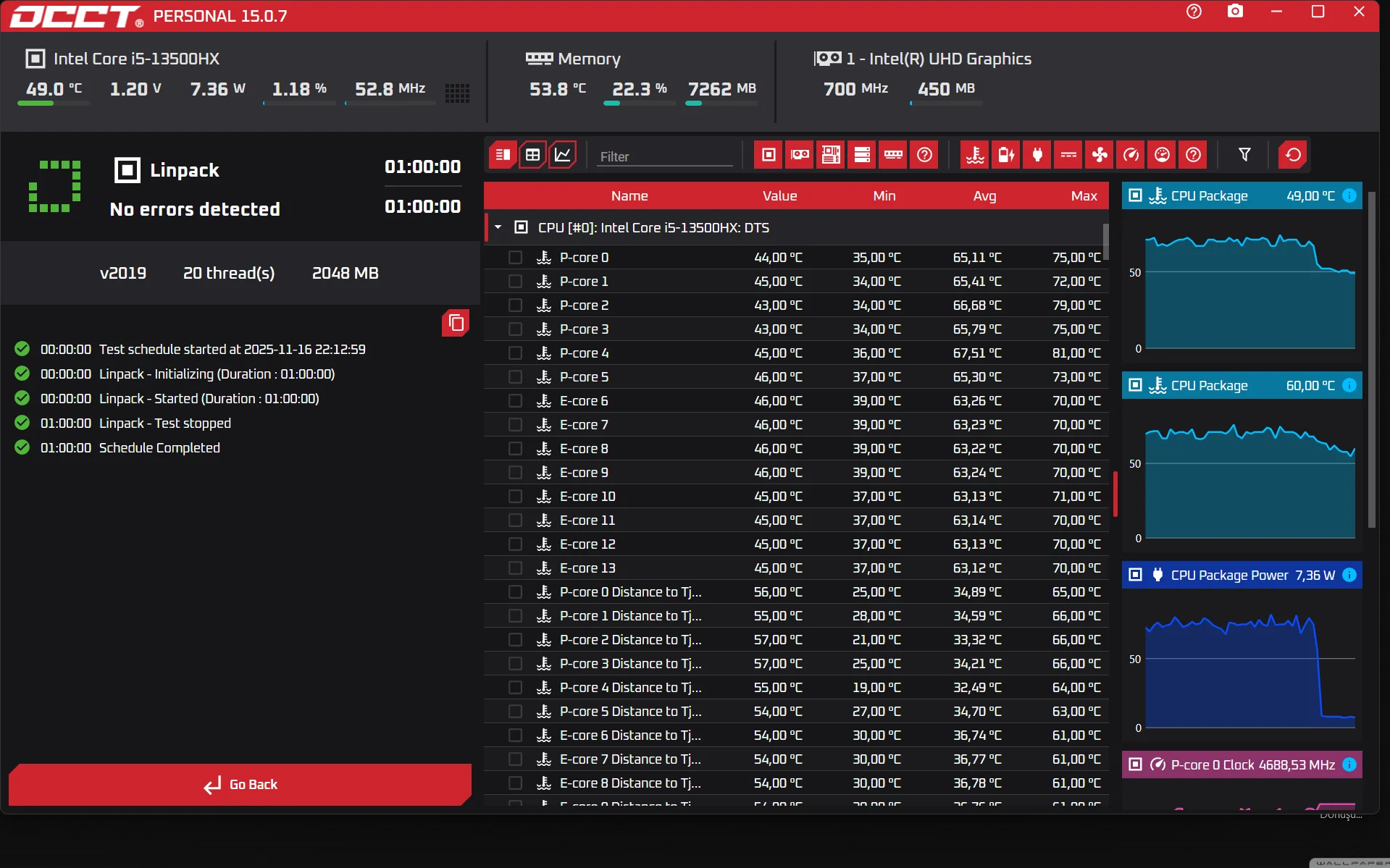Take a screenshot with the camera icon
This screenshot has height=868, width=1390.
[x=1235, y=12]
